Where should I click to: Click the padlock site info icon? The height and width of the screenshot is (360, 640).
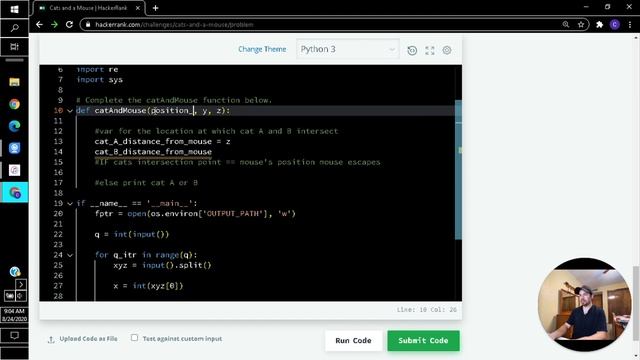click(x=88, y=24)
